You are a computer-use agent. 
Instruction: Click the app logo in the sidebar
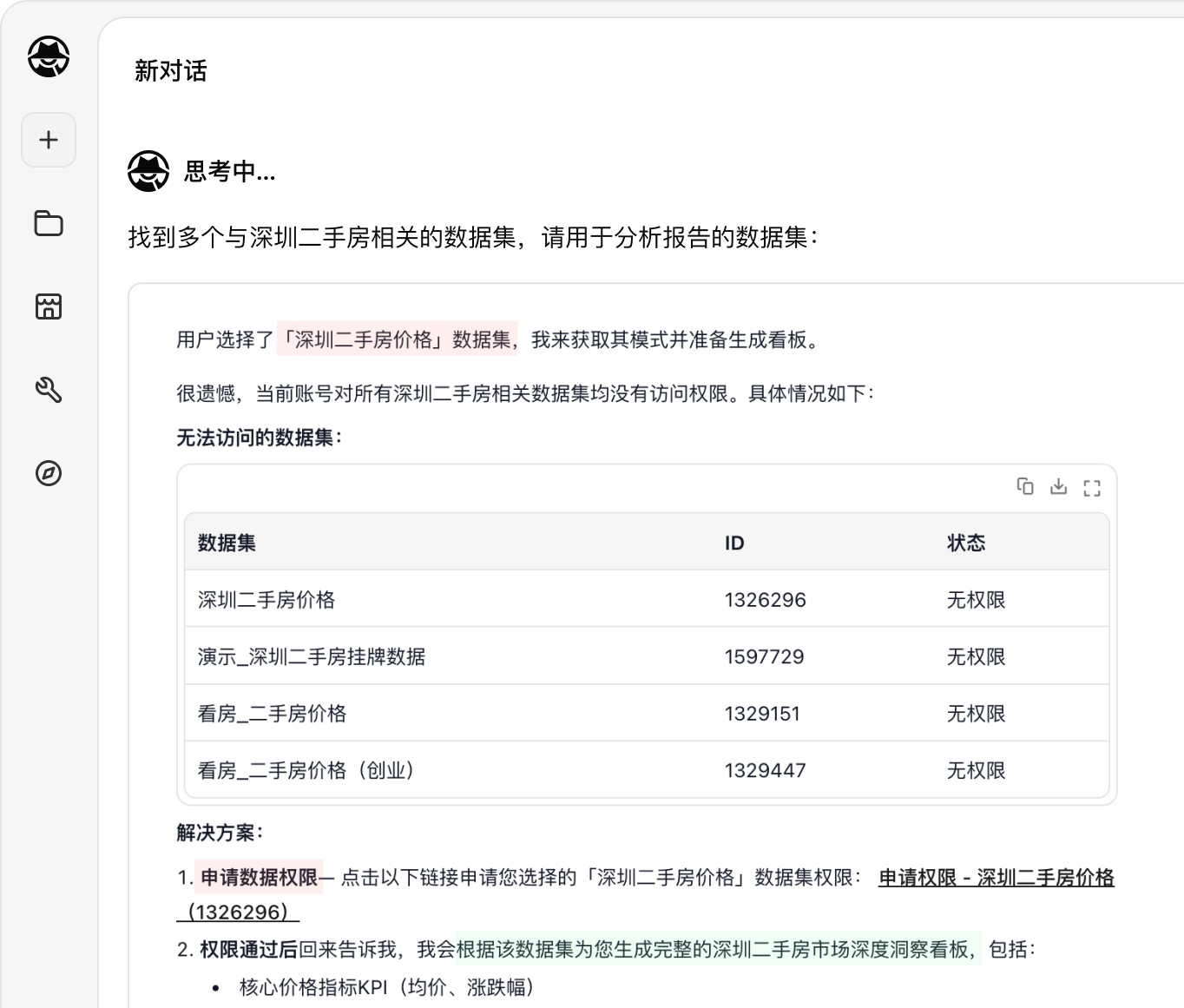[x=49, y=57]
